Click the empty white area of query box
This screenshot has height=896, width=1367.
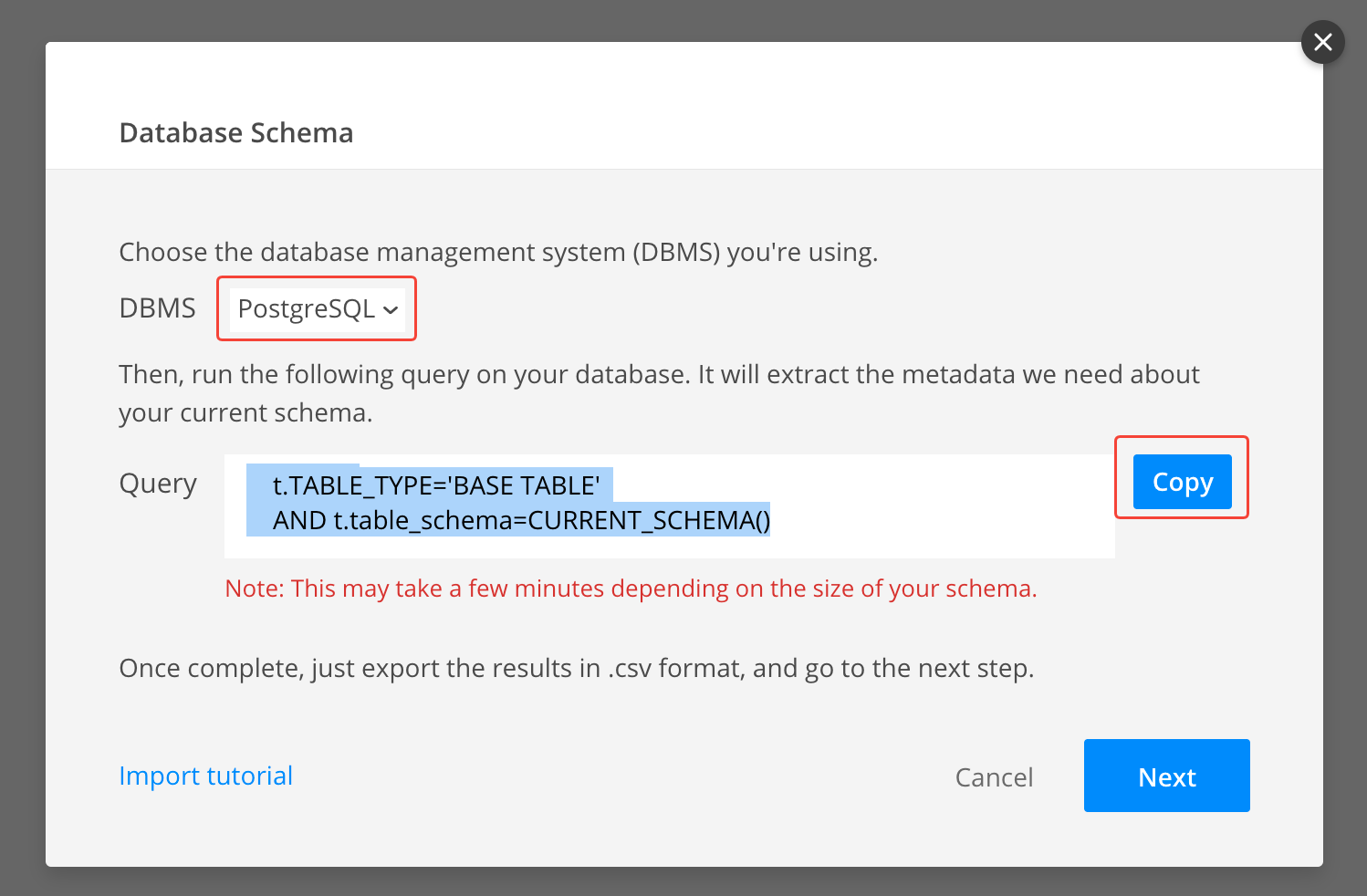[940, 506]
